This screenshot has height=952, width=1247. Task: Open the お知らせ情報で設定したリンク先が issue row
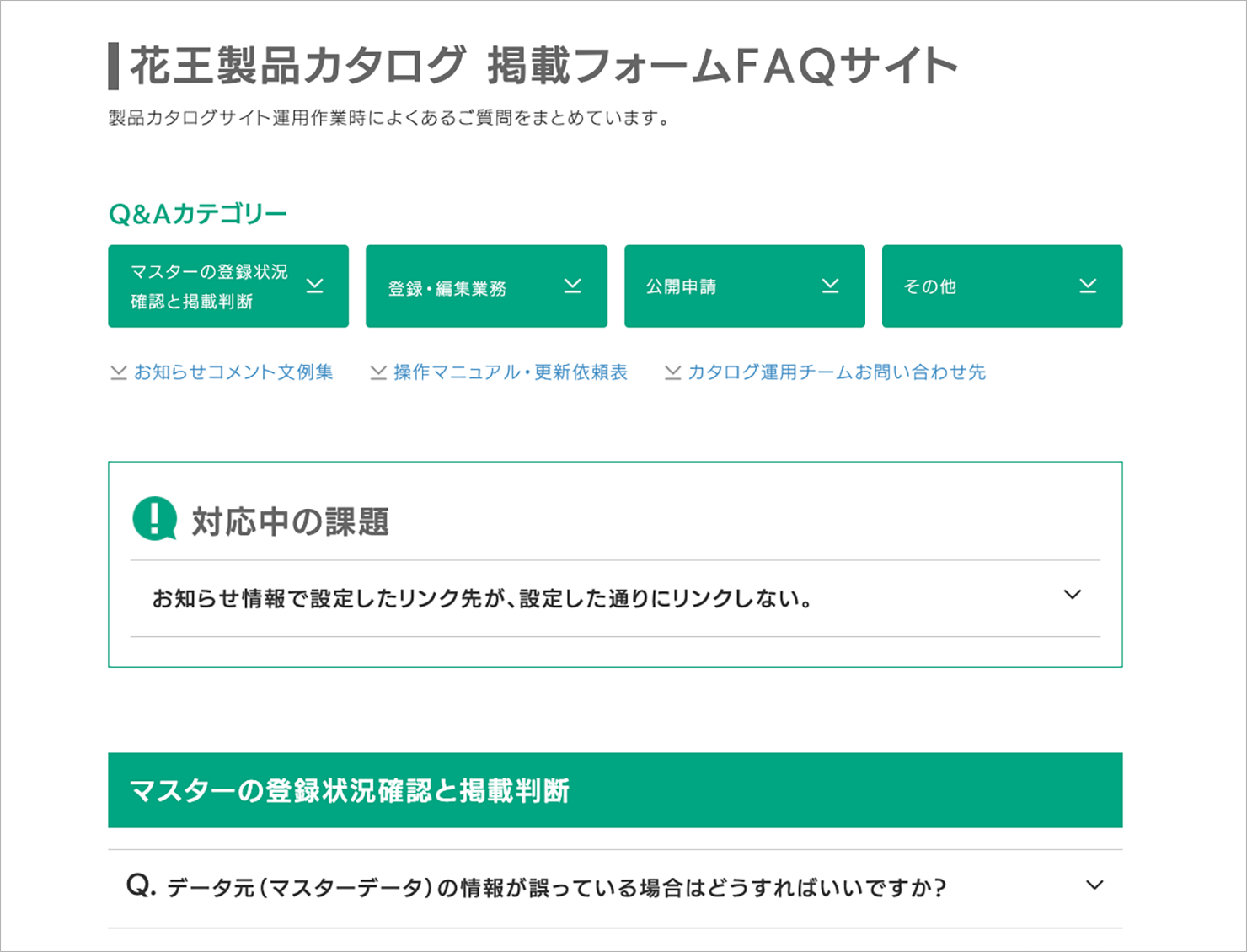point(615,598)
